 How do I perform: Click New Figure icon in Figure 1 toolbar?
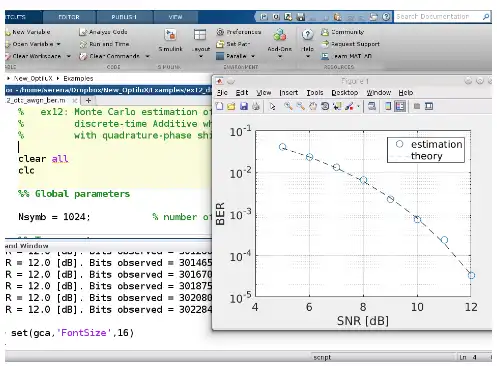219,106
